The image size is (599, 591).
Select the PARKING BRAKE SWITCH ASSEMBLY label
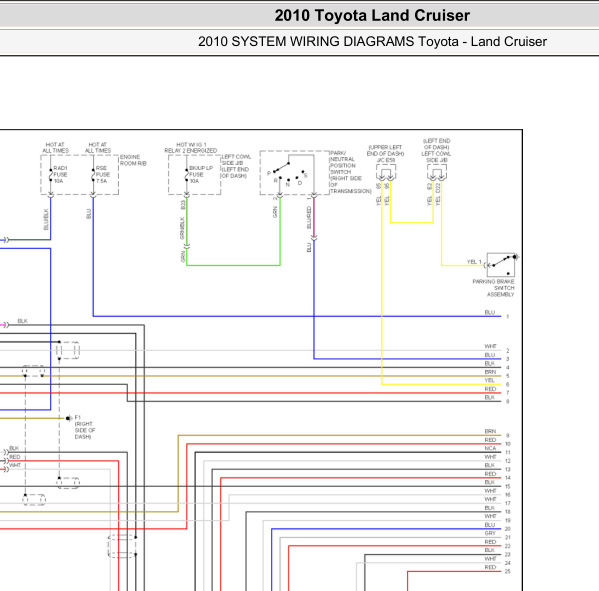click(x=494, y=288)
